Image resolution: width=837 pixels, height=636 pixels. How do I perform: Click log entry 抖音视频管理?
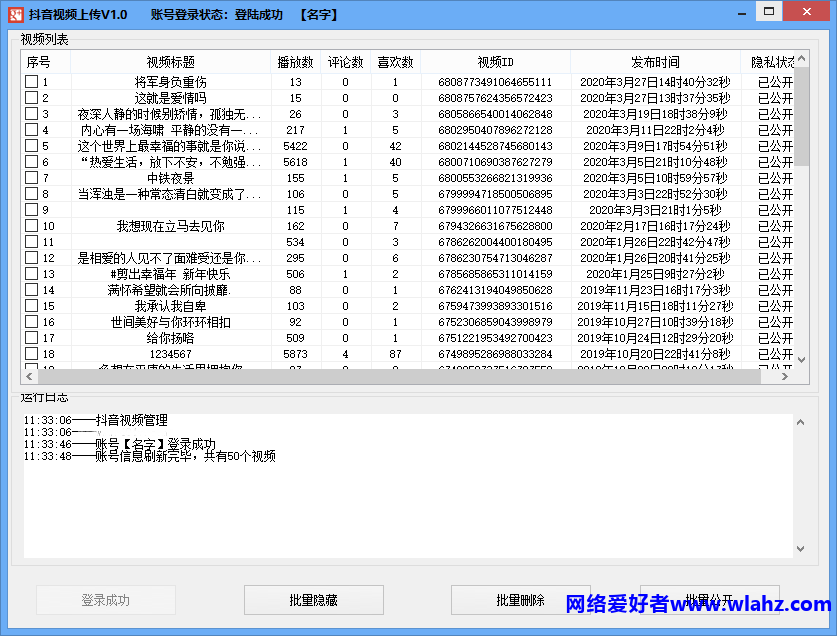[x=132, y=420]
